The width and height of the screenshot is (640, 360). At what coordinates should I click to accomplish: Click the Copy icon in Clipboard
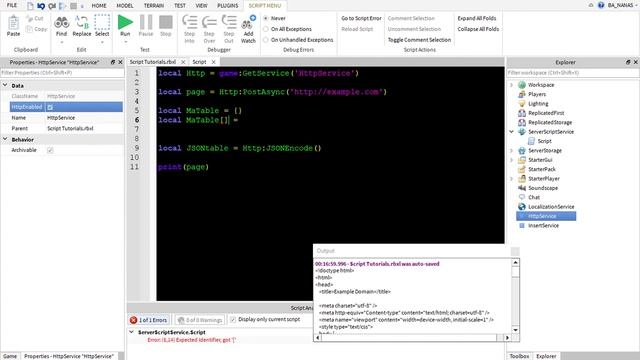click(29, 29)
